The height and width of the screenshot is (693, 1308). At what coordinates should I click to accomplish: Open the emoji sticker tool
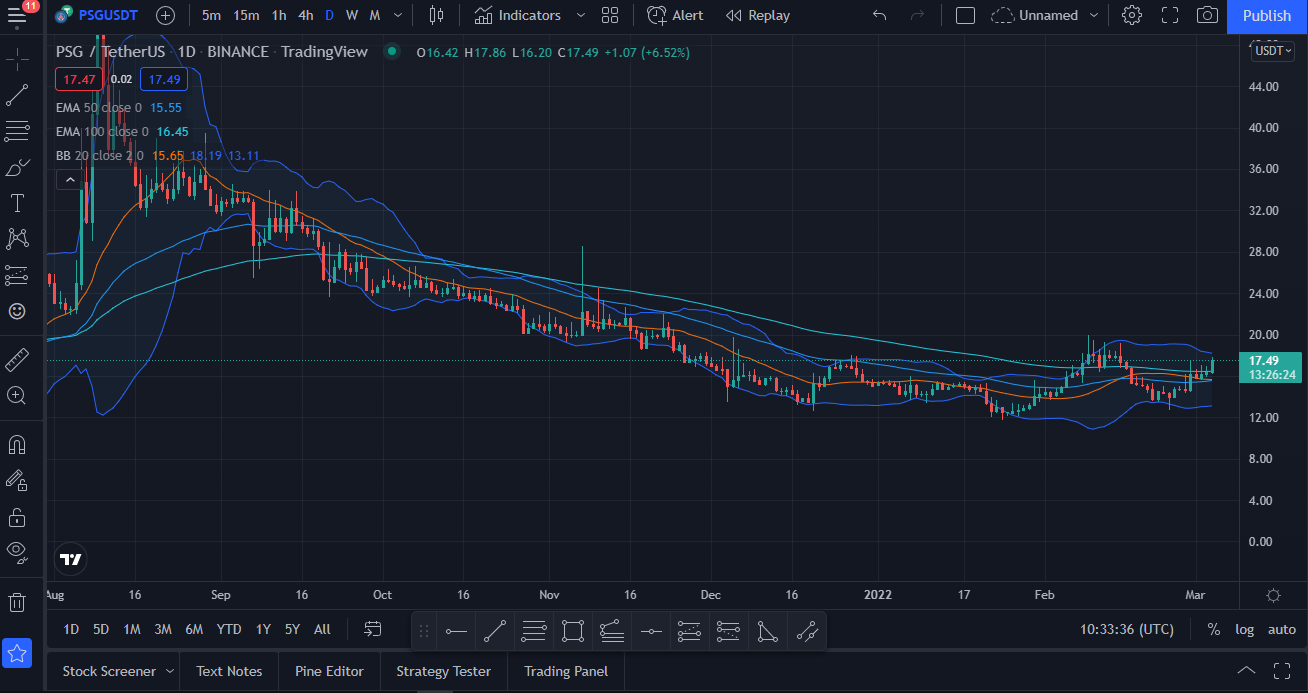(x=16, y=311)
